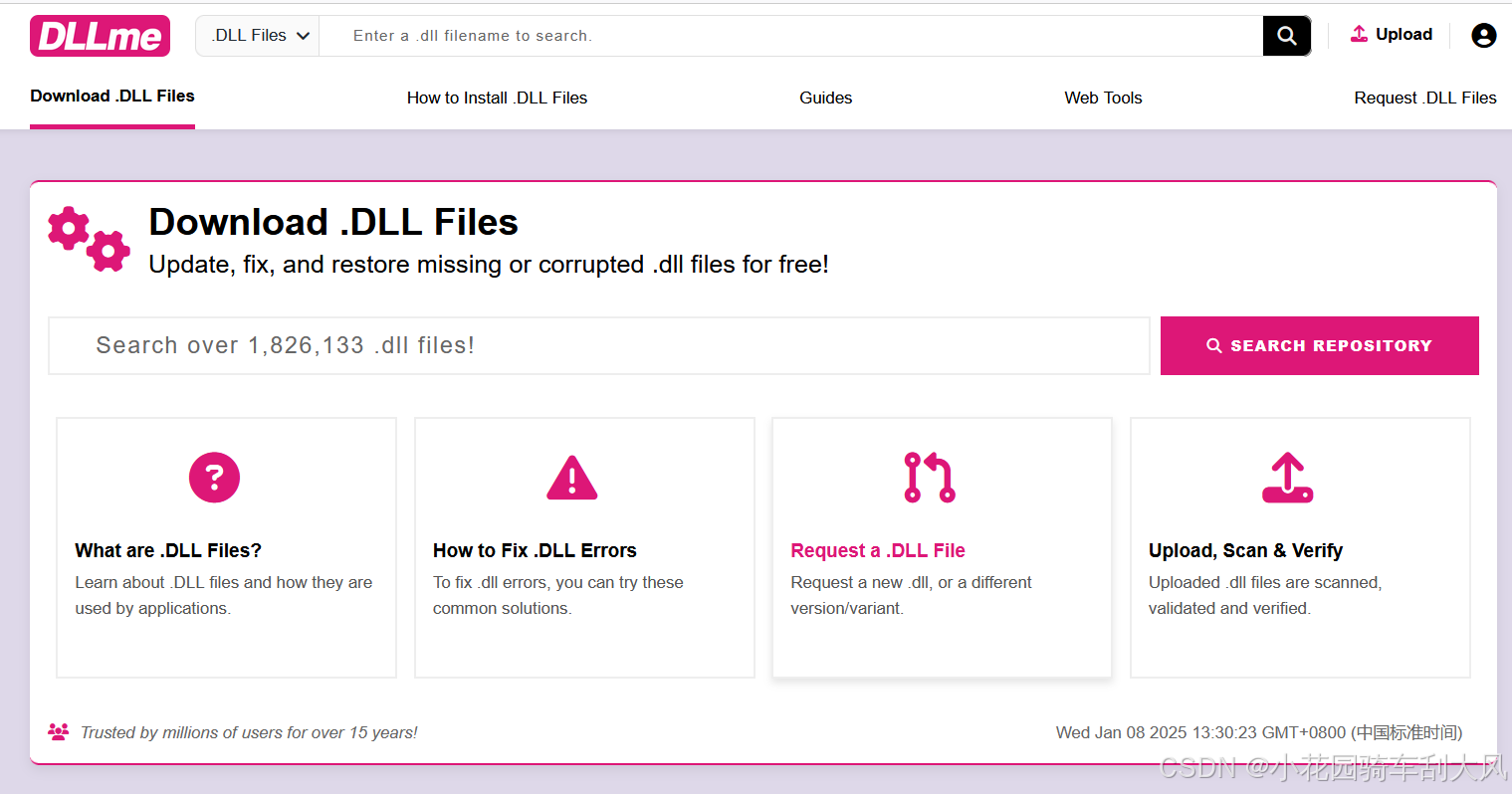Click the users group icon near trusted text
Viewport: 1512px width, 794px height.
click(x=59, y=732)
